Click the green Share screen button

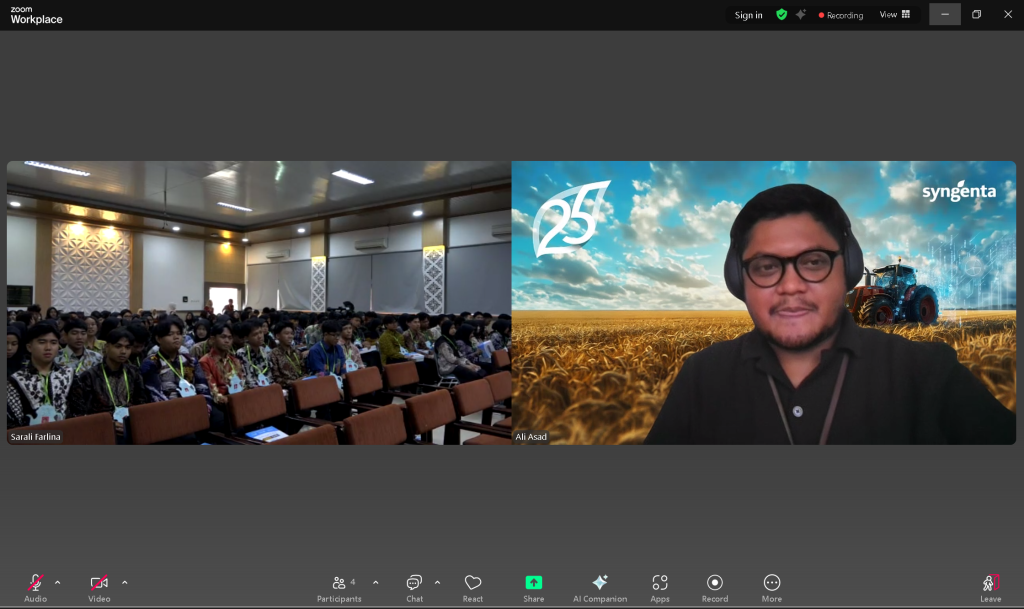tap(534, 586)
